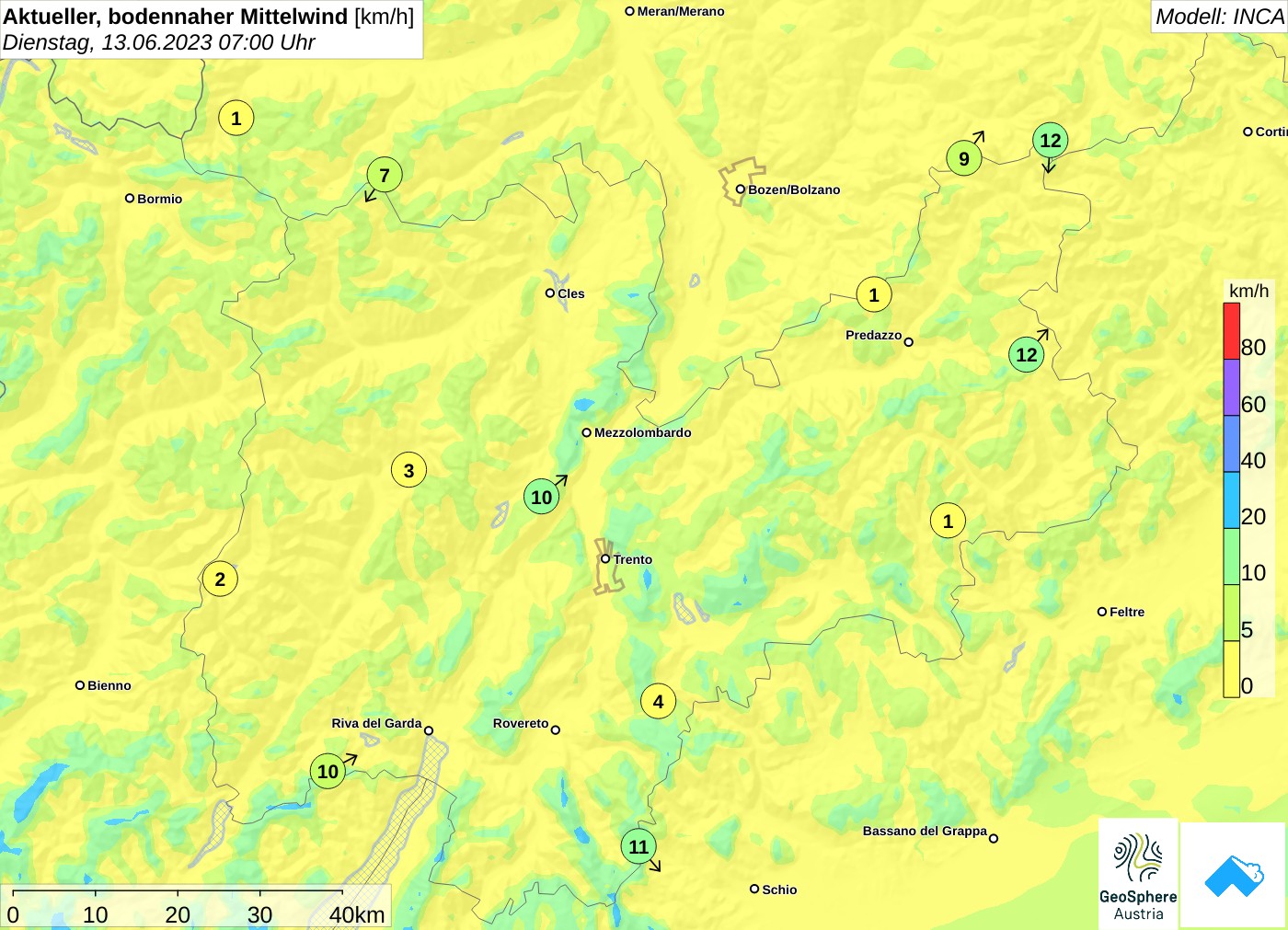Select wind station marker 9 with northeast arrow

coord(964,158)
